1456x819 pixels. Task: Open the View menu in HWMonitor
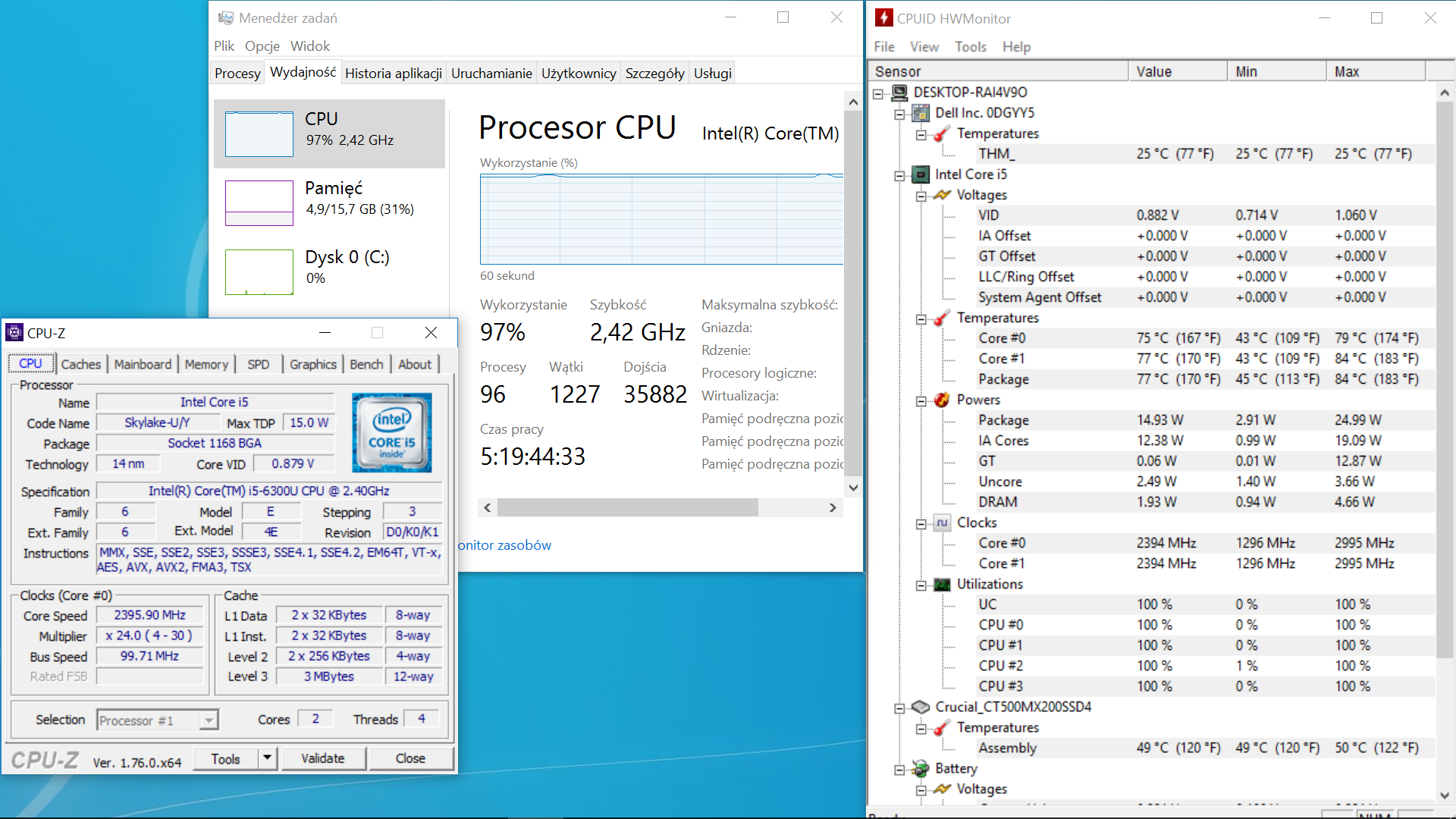(924, 47)
